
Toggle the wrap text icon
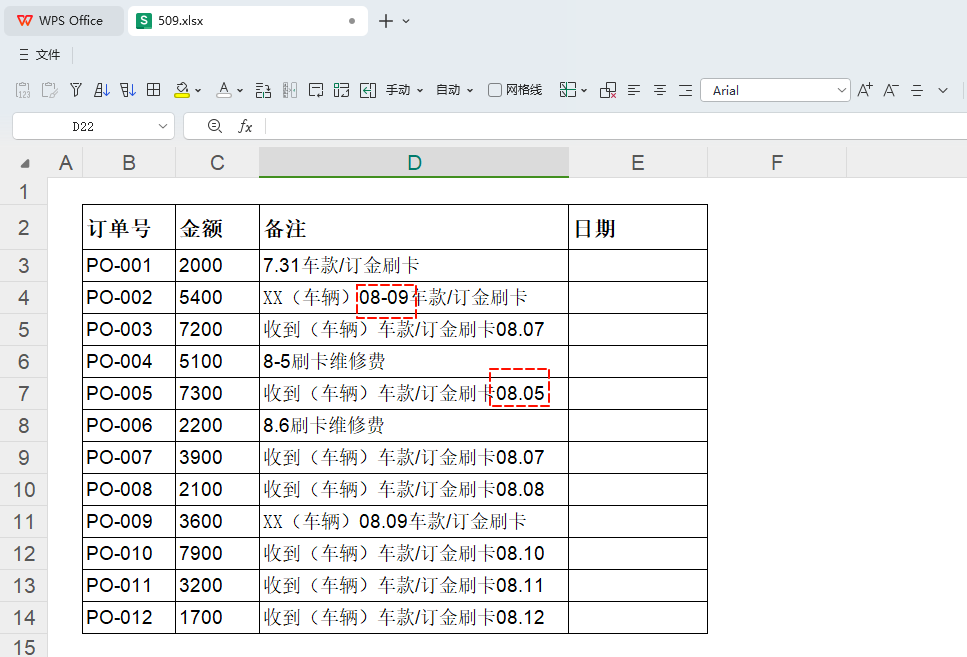pos(316,90)
